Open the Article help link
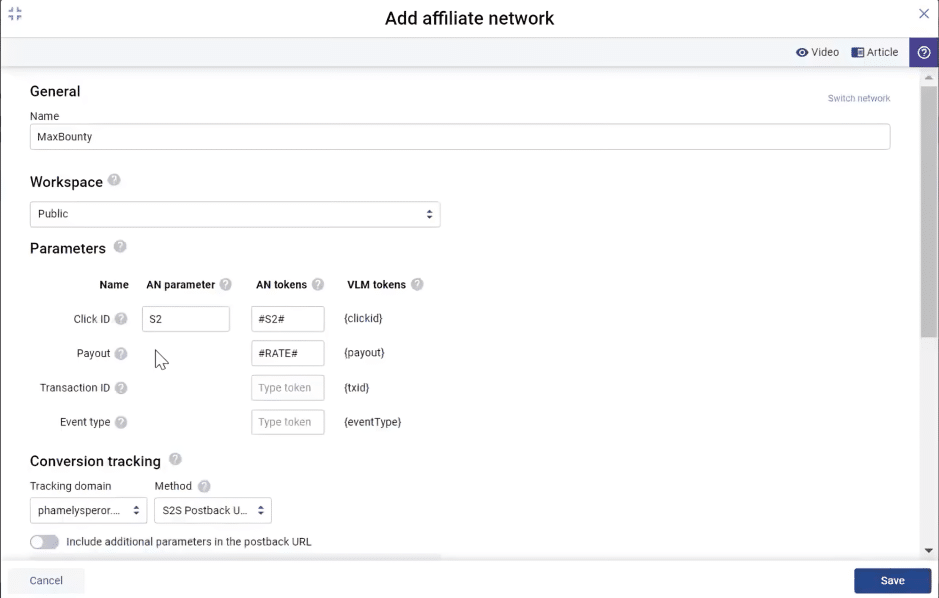Viewport: 939px width, 598px height. pyautogui.click(x=875, y=52)
